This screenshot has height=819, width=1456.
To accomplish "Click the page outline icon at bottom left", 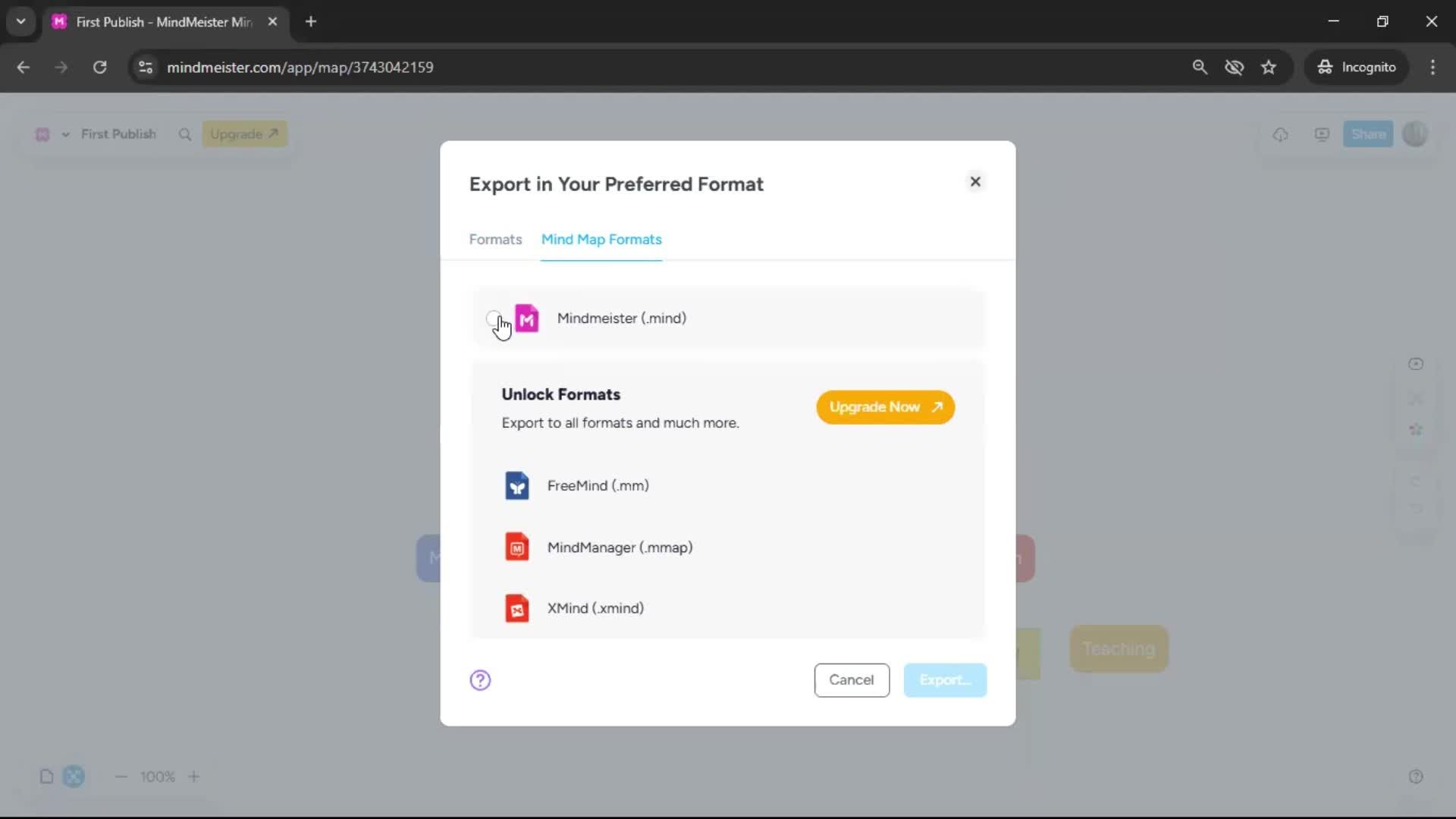I will [x=46, y=777].
